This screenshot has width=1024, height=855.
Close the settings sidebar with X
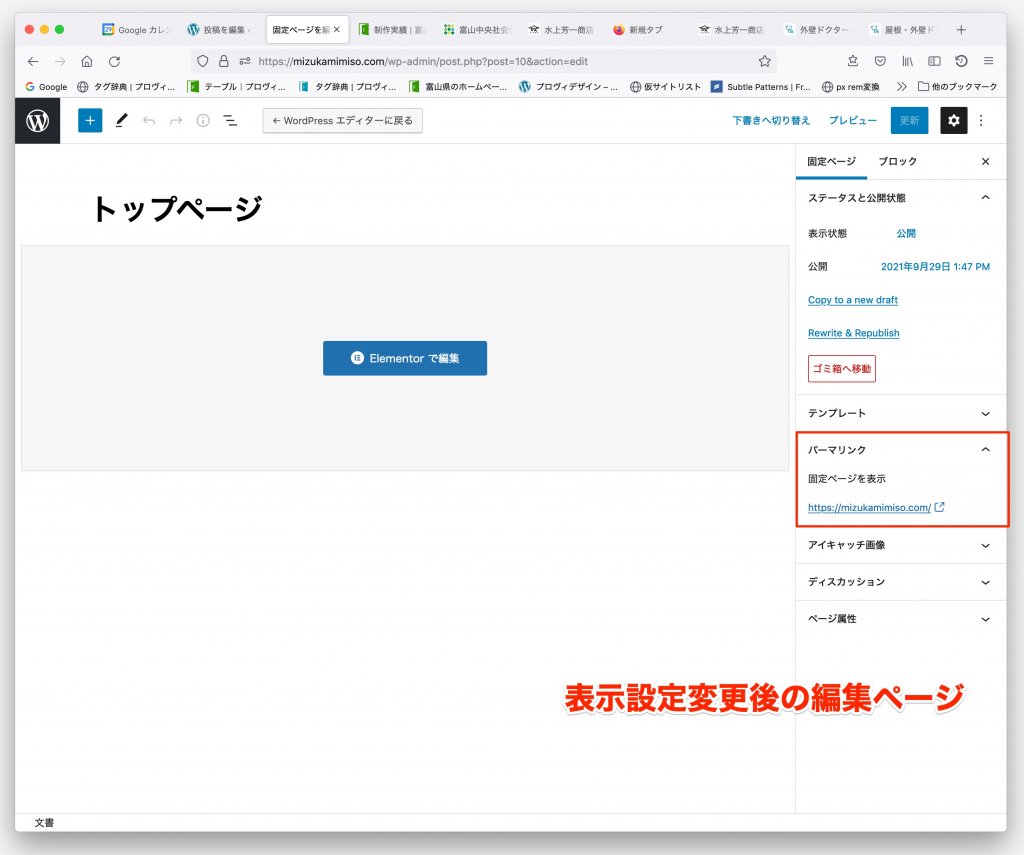click(985, 162)
